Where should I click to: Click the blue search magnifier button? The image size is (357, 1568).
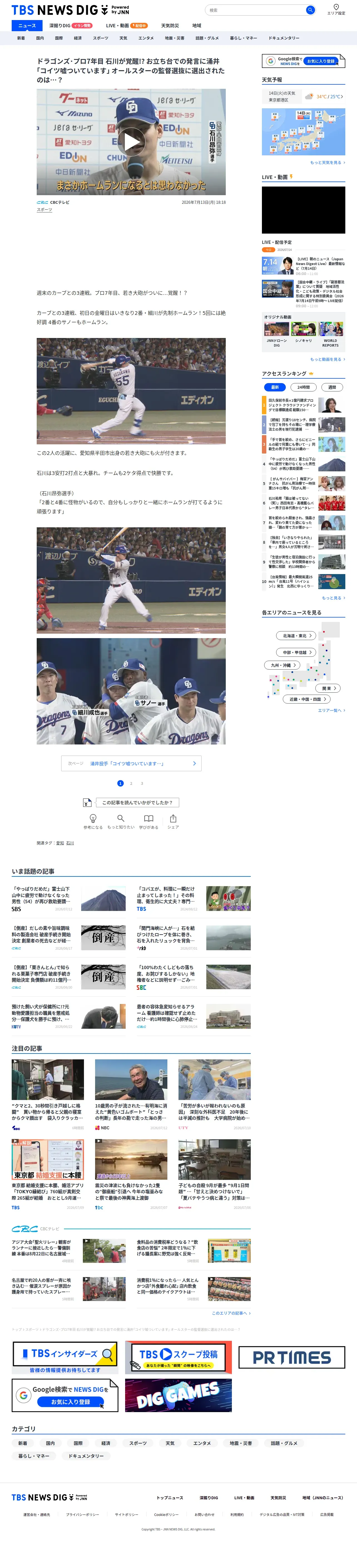point(310,10)
